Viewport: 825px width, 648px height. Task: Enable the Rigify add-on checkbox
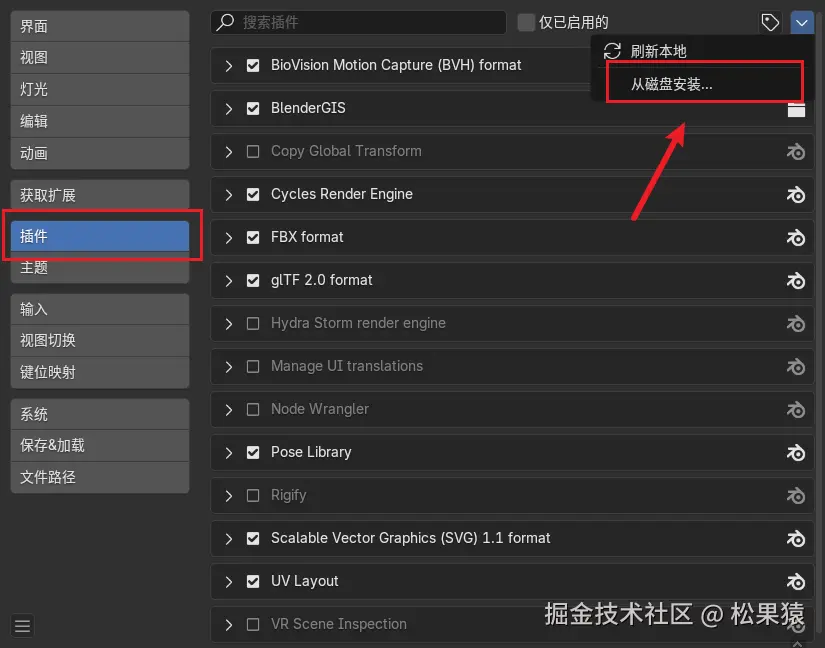click(253, 495)
